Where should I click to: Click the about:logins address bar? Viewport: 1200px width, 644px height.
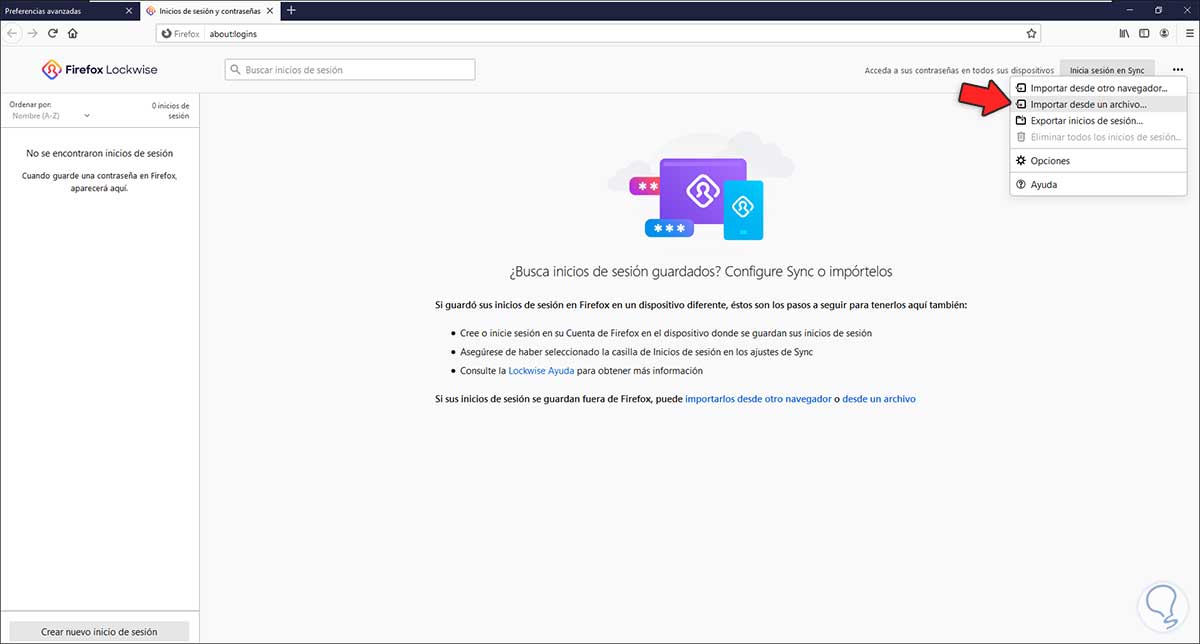600,33
